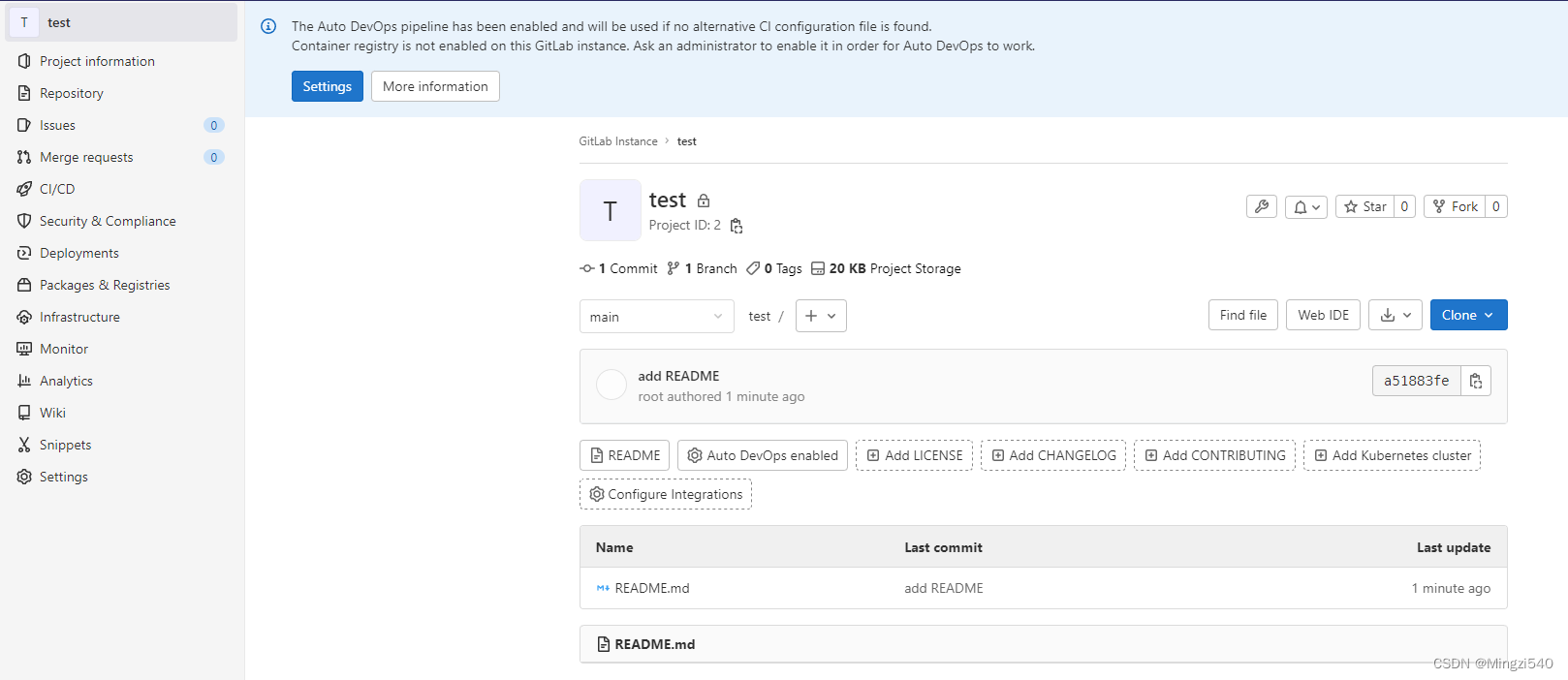Click the markdown icon beside README.md

(x=602, y=588)
